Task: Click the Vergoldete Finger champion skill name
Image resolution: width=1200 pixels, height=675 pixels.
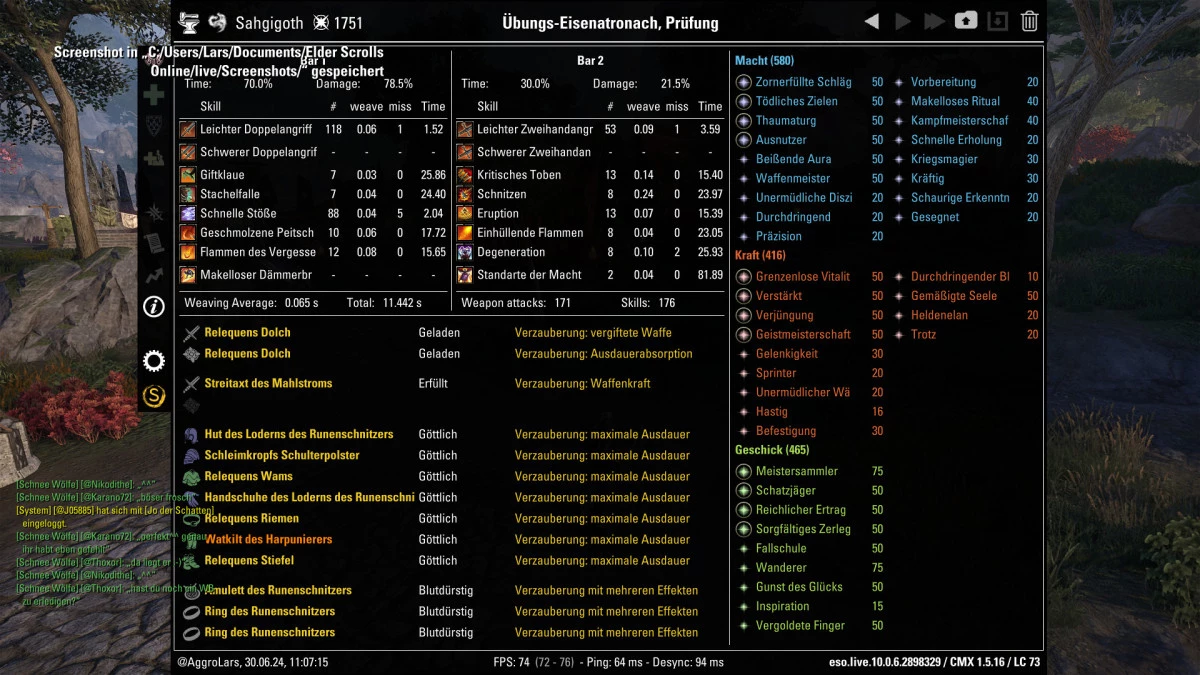Action: point(800,626)
